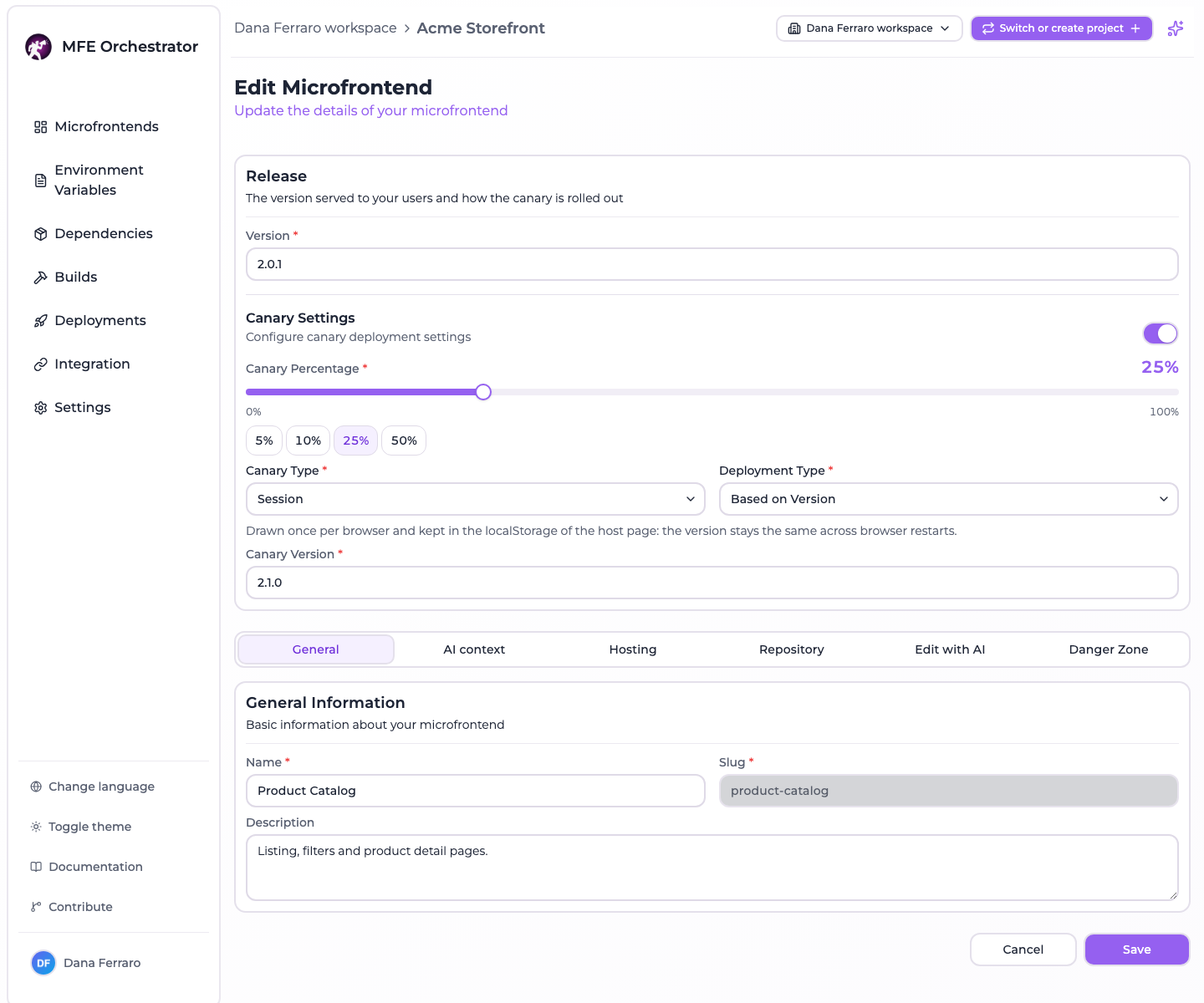The height and width of the screenshot is (1003, 1204).
Task: Open the Contribute link
Action: [80, 907]
